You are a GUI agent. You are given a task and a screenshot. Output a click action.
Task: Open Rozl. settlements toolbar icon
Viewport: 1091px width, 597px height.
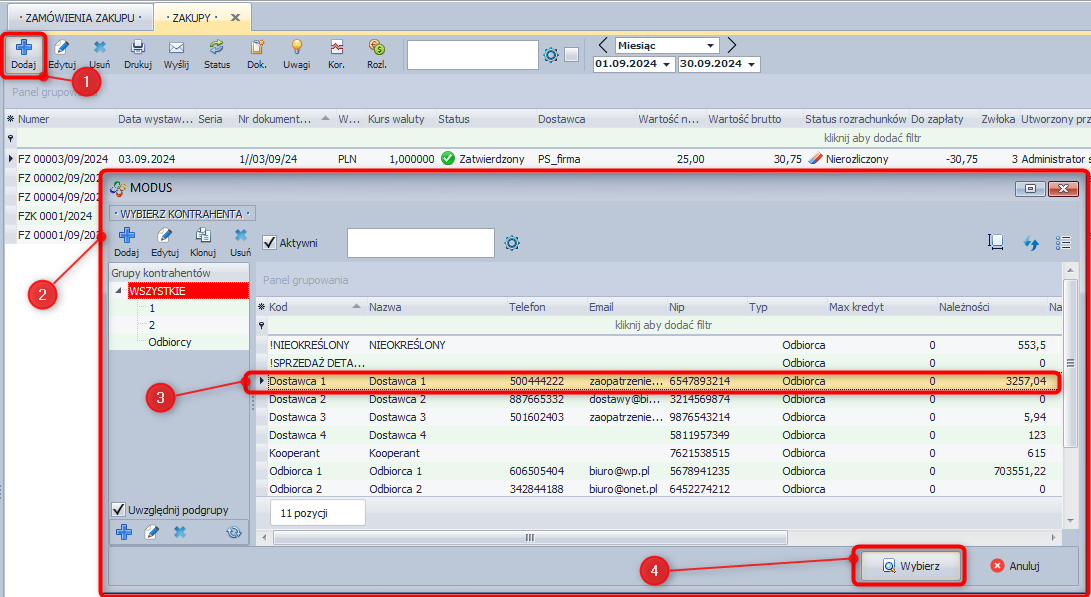376,54
